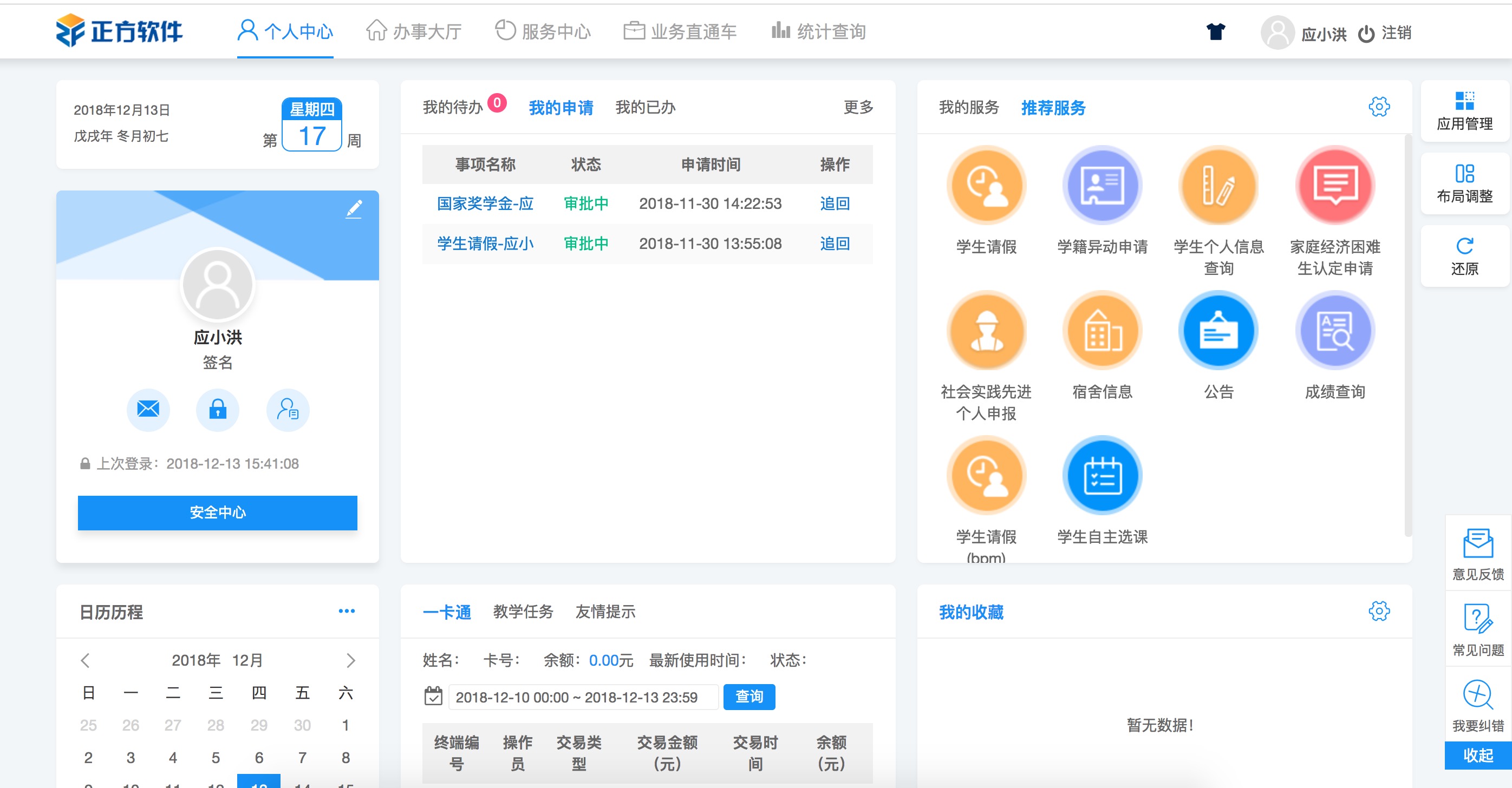Click the lock icon under the profile name
The image size is (1512, 788).
218,409
